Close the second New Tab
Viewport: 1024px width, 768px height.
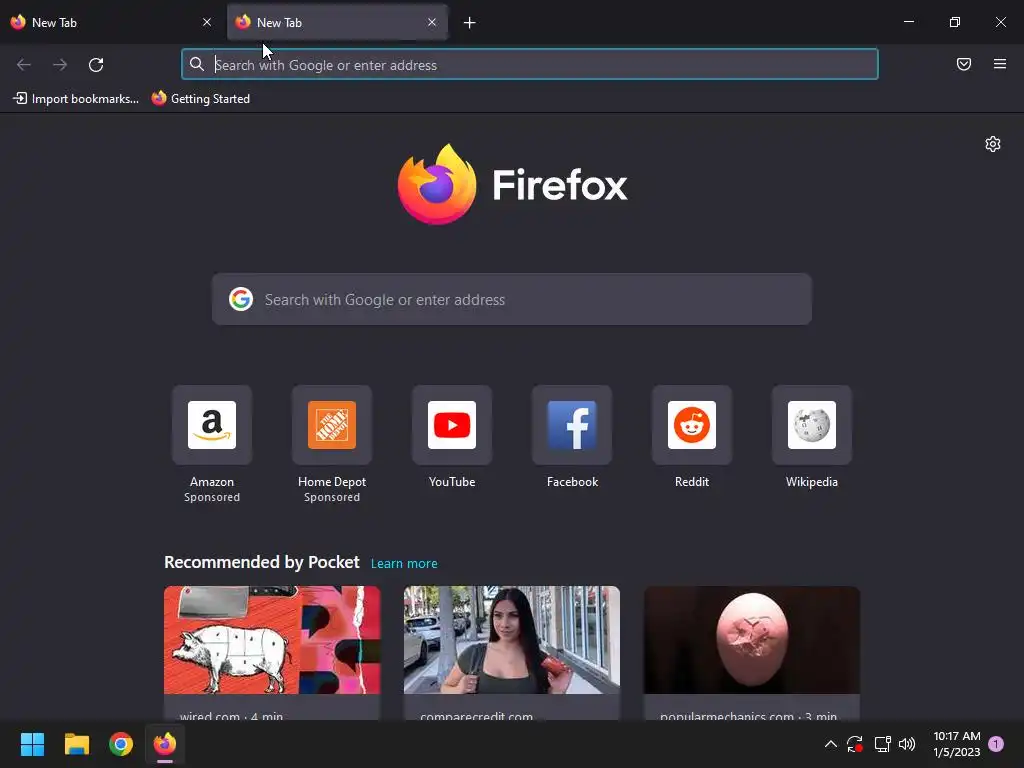[432, 22]
